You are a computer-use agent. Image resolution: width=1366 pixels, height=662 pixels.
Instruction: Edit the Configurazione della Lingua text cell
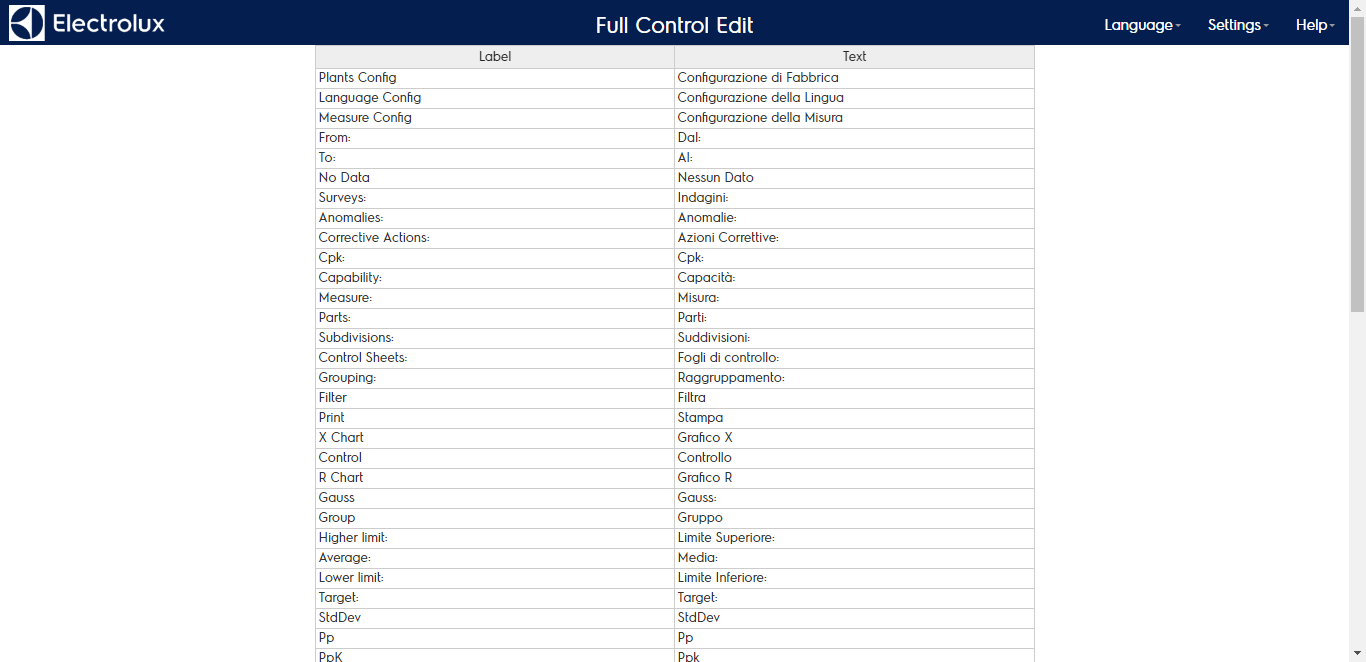pos(854,98)
